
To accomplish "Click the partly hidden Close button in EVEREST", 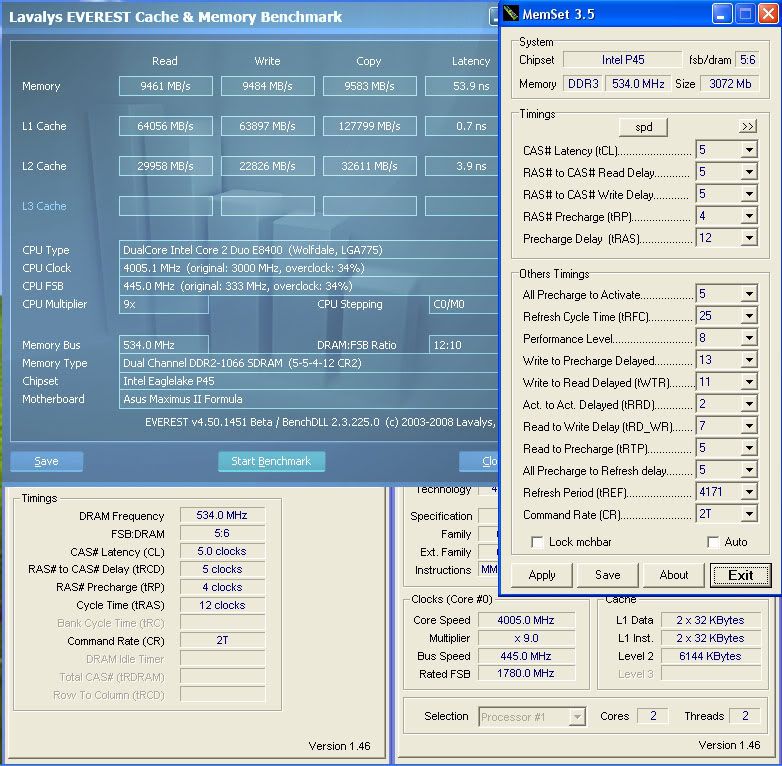I will [479, 461].
